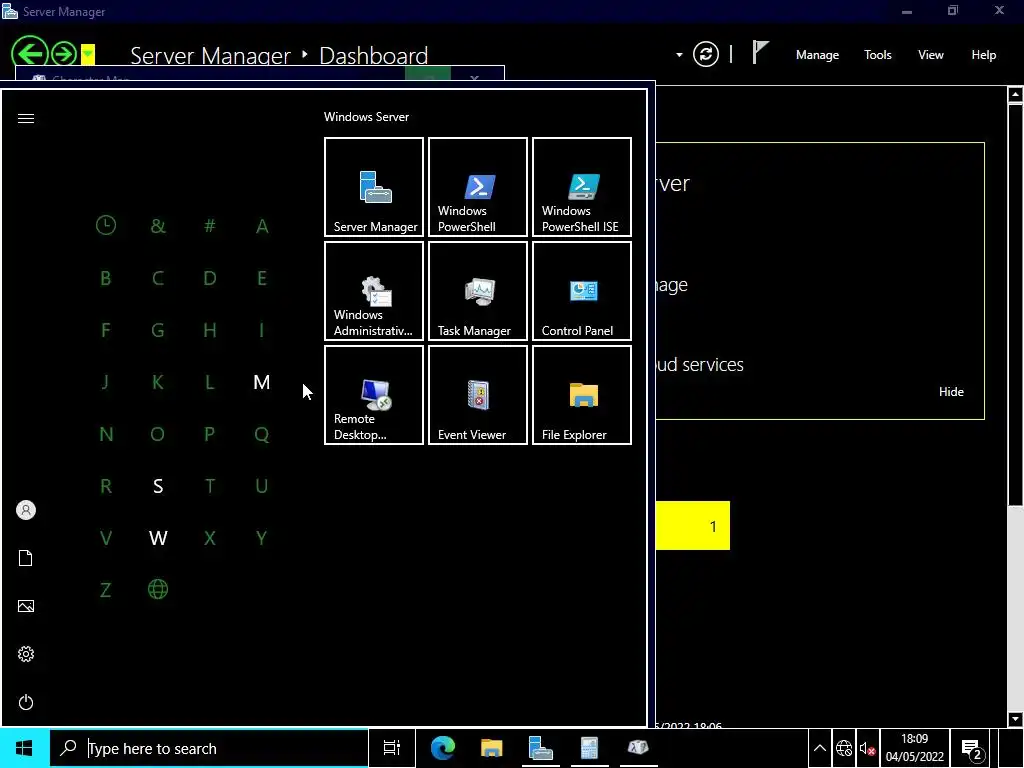Open the Calculator taskbar icon
This screenshot has width=1024, height=768.
click(x=589, y=748)
